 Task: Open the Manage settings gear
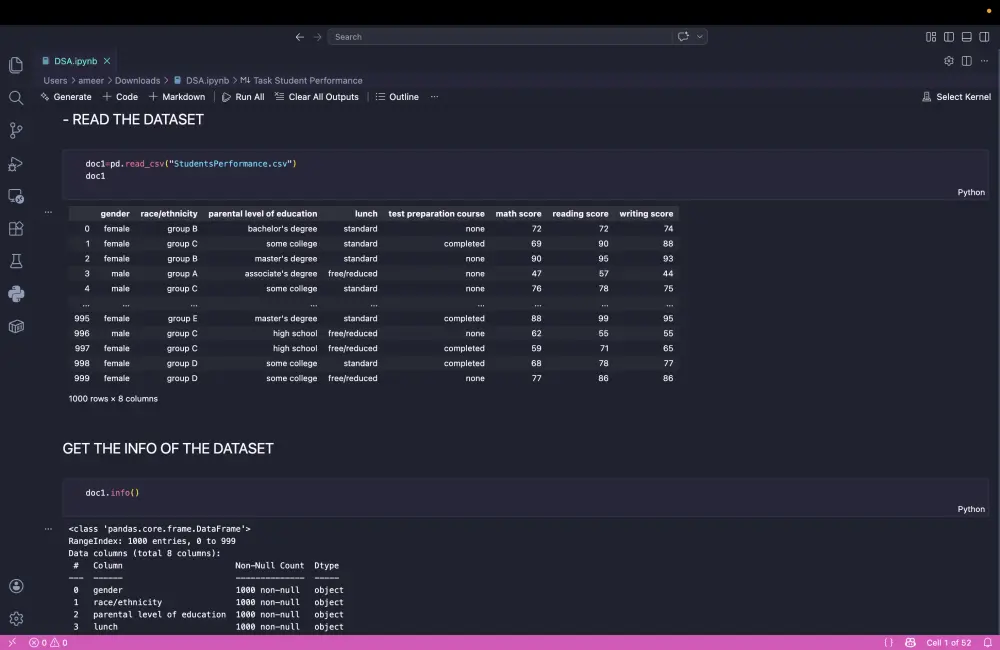(x=16, y=618)
